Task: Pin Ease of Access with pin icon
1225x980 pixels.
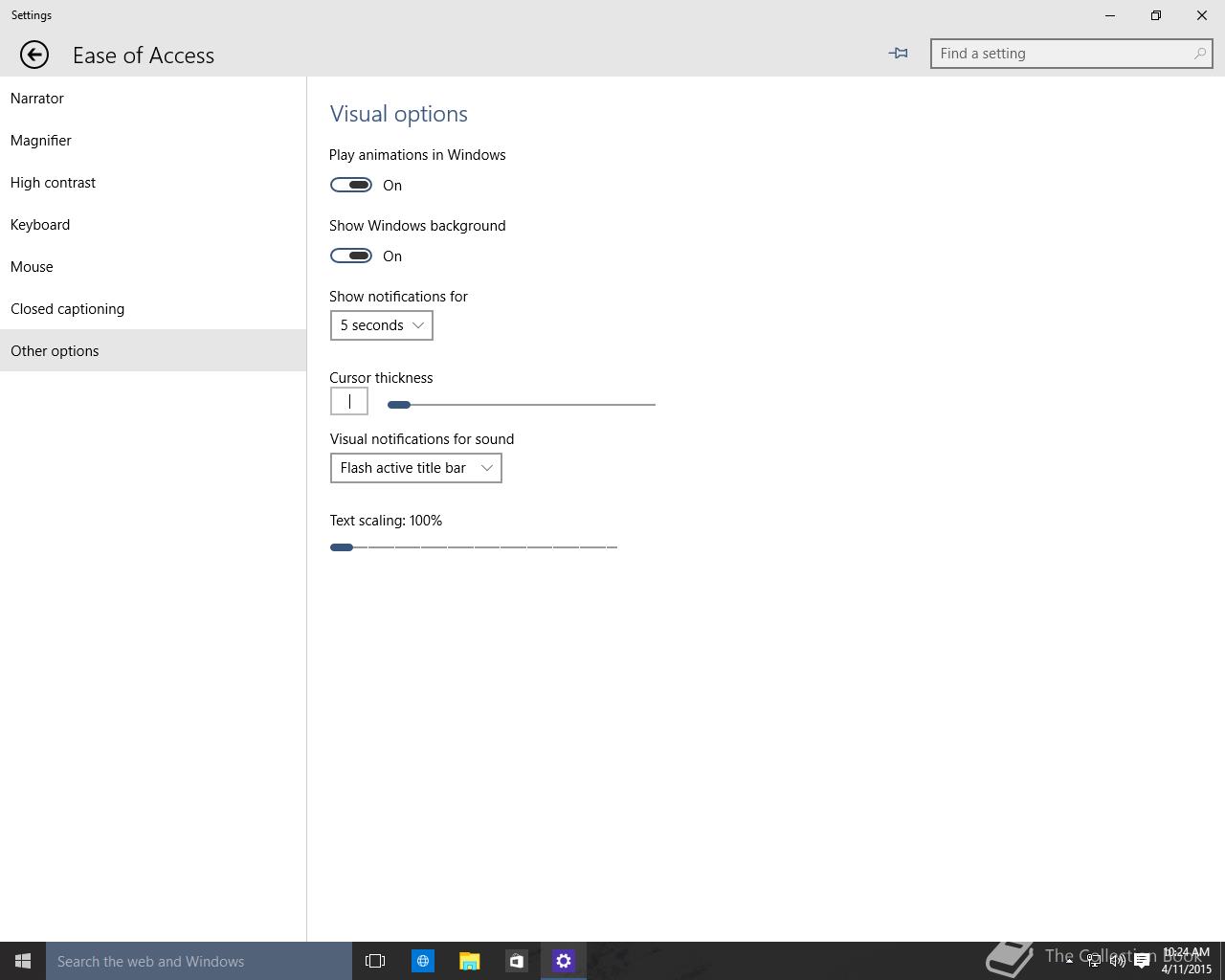Action: pyautogui.click(x=898, y=54)
